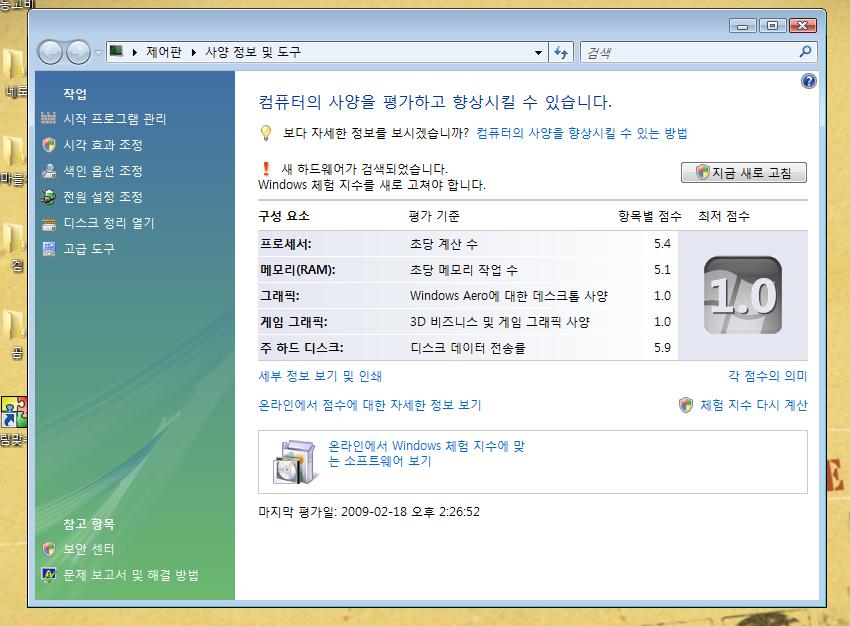850x626 pixels.
Task: Click the 메모리(RAM): row label
Action: [x=298, y=270]
